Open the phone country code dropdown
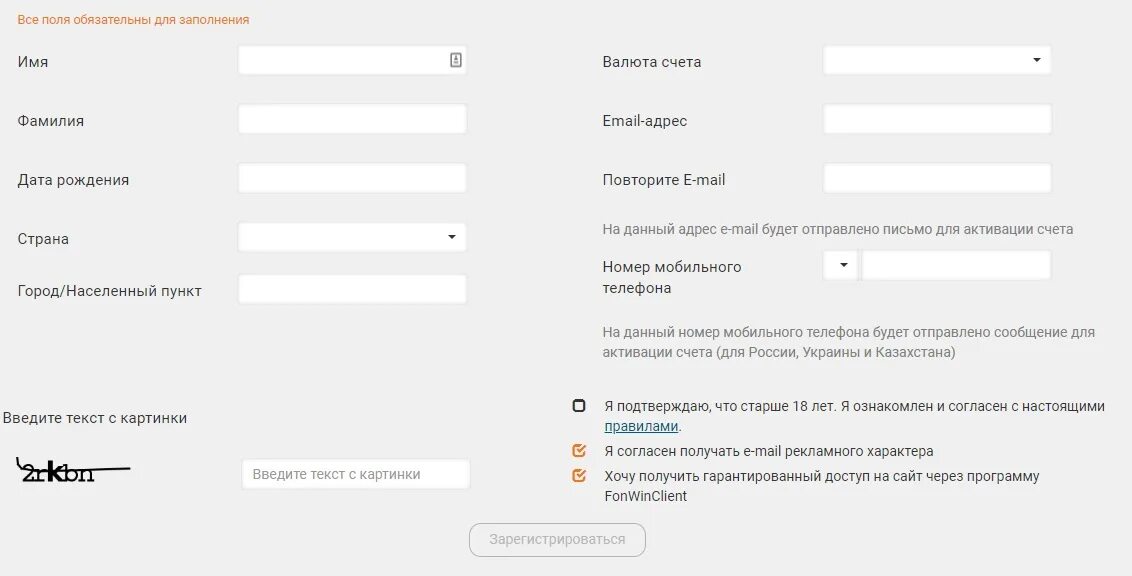Viewport: 1132px width, 576px height. pyautogui.click(x=840, y=266)
